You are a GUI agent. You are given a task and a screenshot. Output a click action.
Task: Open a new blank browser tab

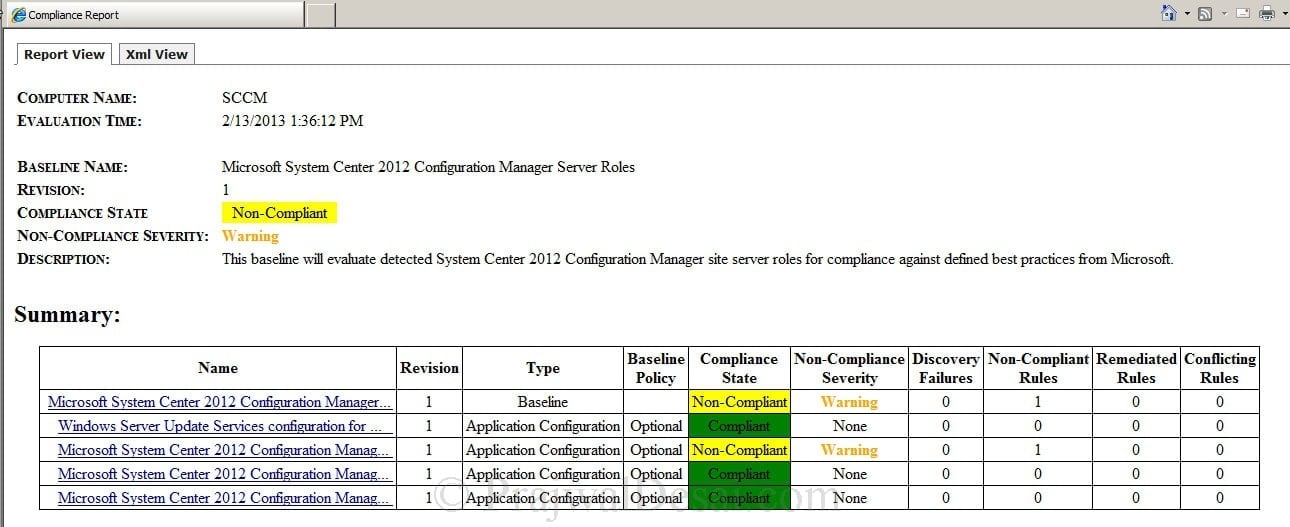click(320, 15)
